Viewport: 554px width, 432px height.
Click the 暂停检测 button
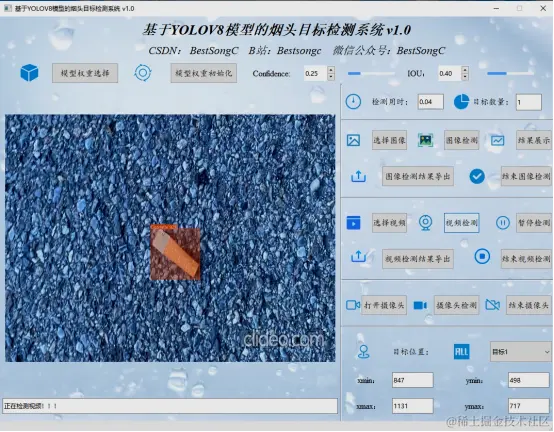(x=534, y=223)
